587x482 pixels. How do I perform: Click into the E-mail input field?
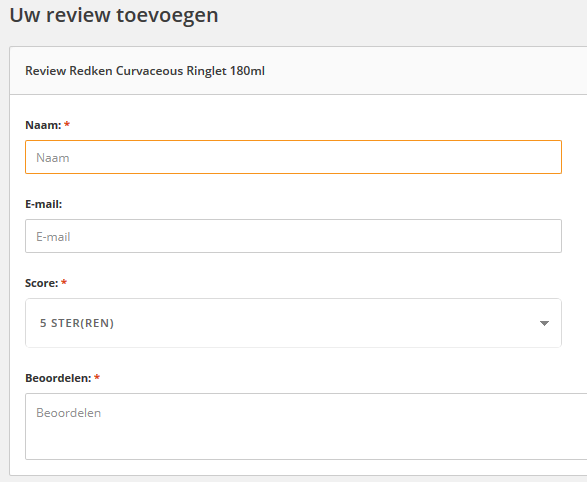294,236
